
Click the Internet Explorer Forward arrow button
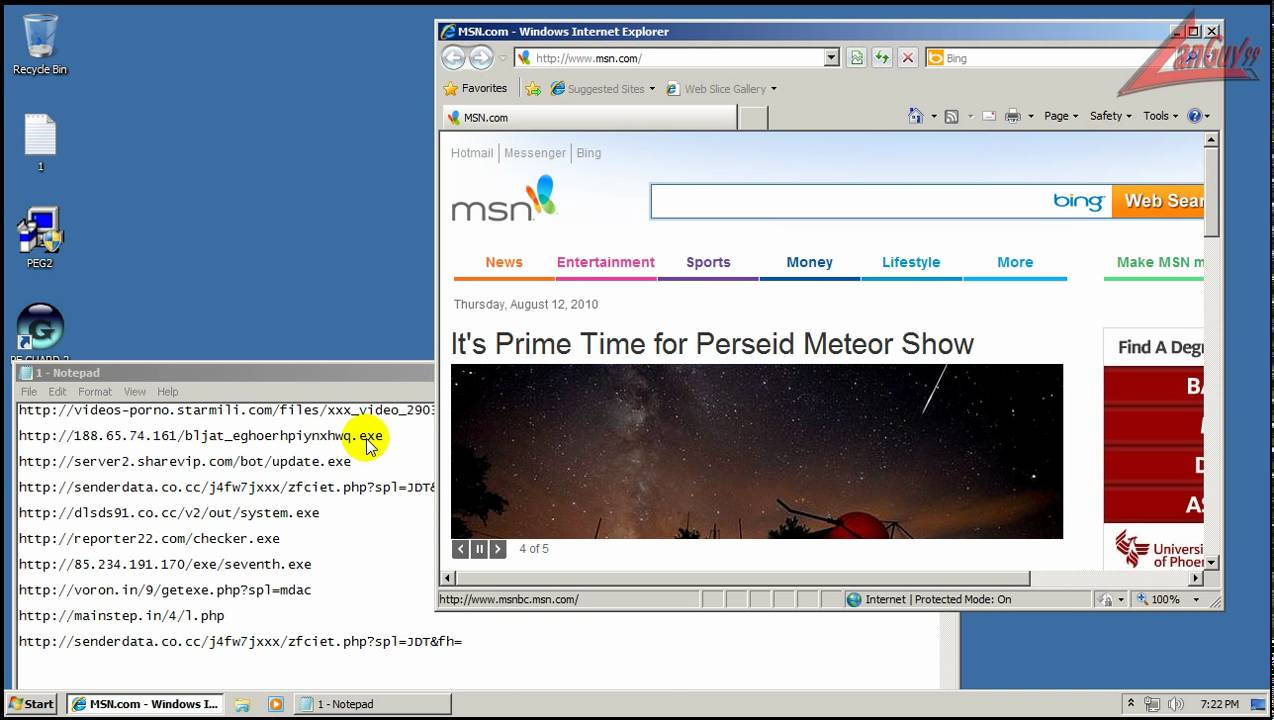pos(481,58)
